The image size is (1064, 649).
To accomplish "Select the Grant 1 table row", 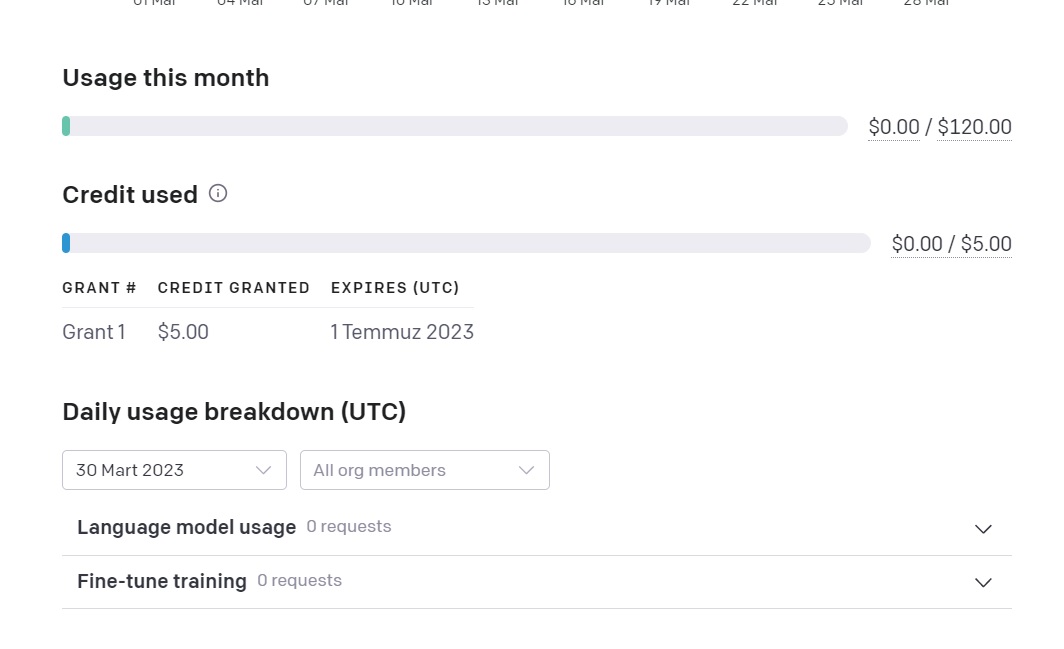I will (x=268, y=332).
